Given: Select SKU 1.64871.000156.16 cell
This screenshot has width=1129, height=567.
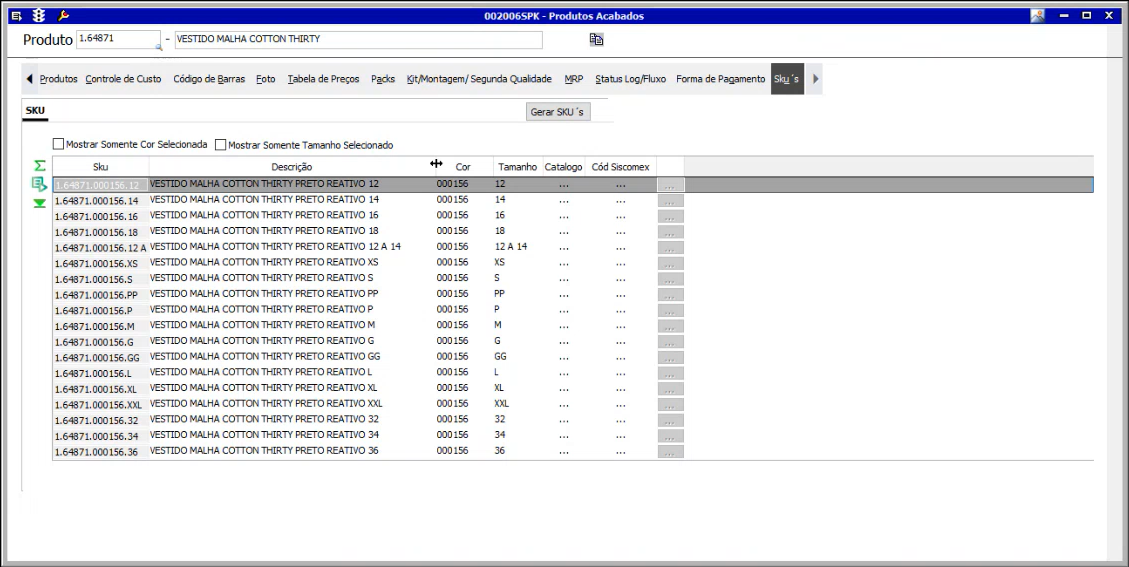Looking at the screenshot, I should (x=101, y=216).
